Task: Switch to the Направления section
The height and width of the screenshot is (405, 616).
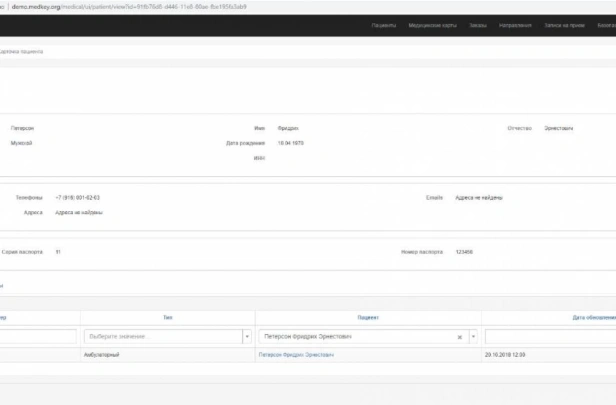Action: (515, 25)
